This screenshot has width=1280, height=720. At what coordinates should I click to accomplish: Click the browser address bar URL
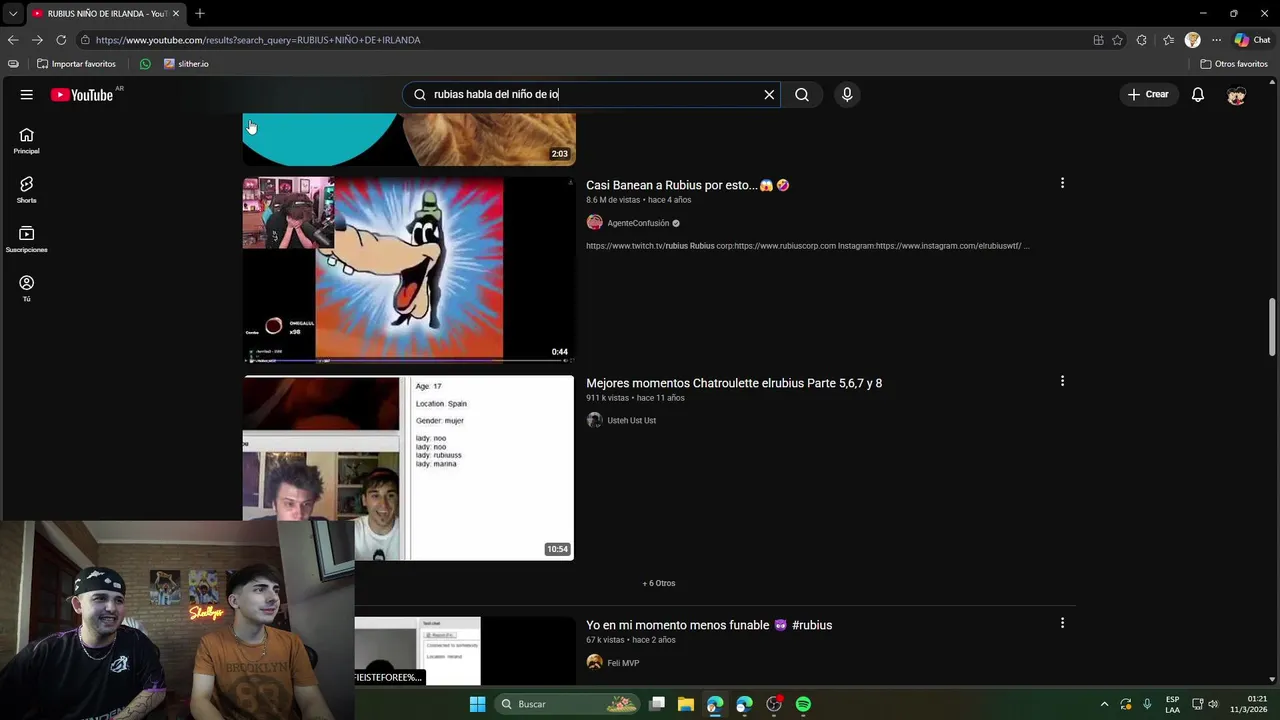258,40
